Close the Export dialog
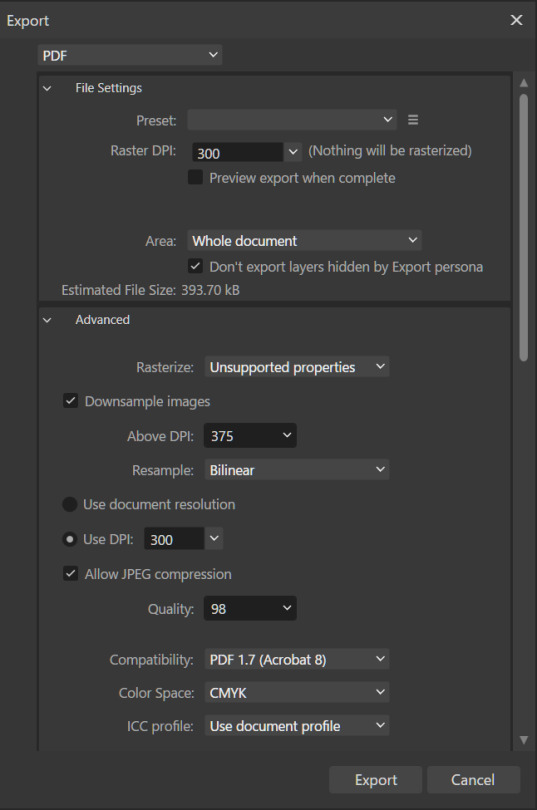 pyautogui.click(x=516, y=20)
